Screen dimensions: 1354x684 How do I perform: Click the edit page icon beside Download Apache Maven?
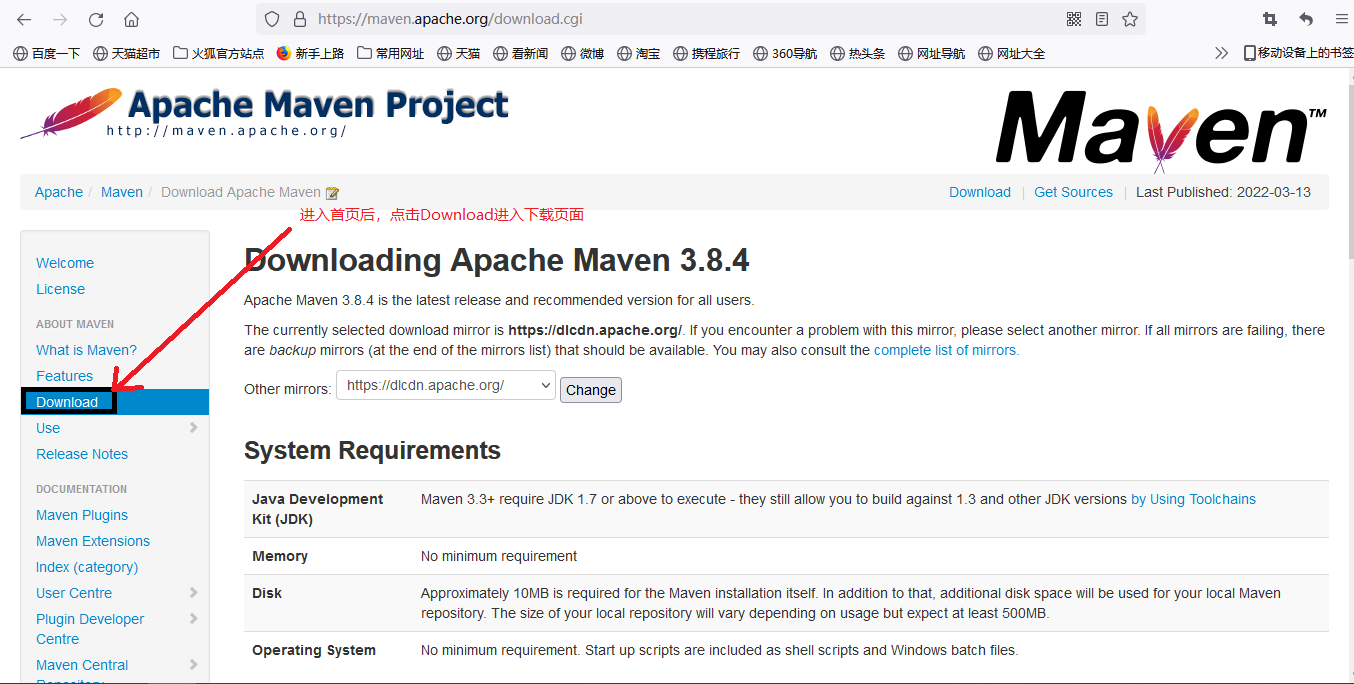[333, 193]
